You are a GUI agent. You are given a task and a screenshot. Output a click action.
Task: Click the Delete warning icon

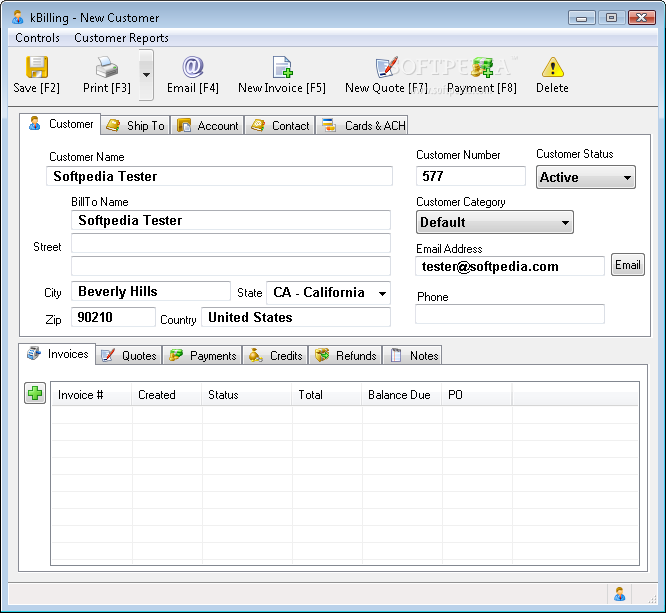[x=553, y=67]
